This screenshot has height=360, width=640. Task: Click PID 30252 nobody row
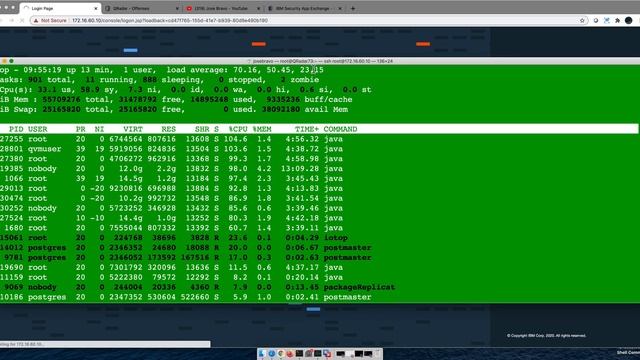pos(171,208)
